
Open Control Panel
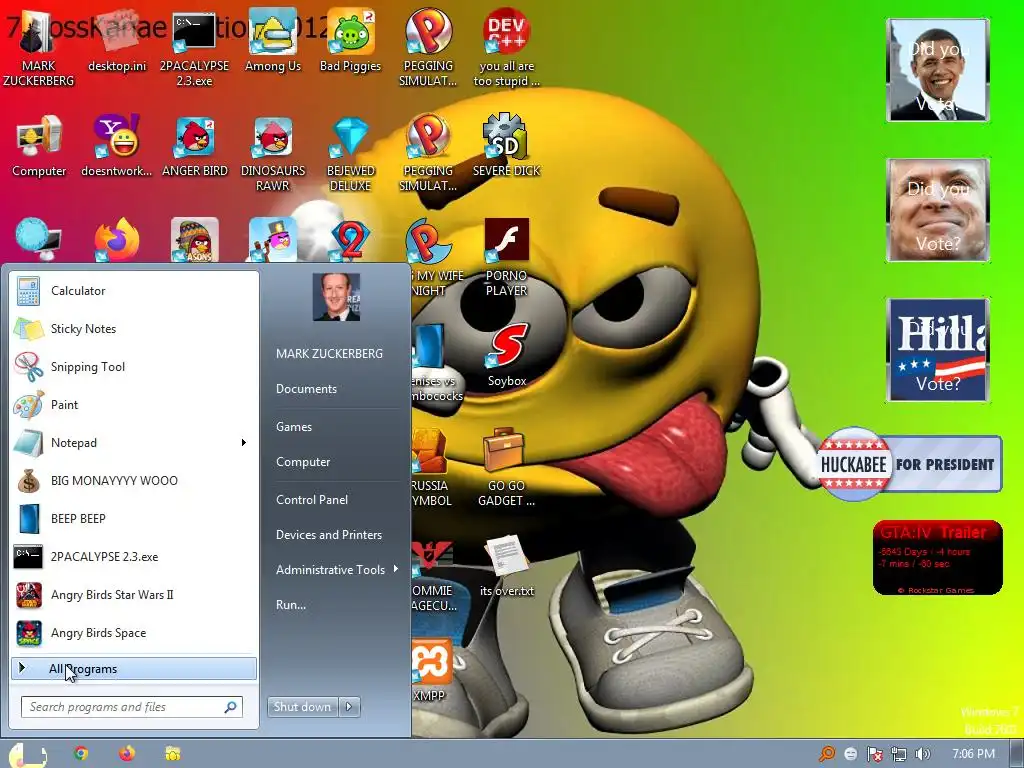[312, 500]
